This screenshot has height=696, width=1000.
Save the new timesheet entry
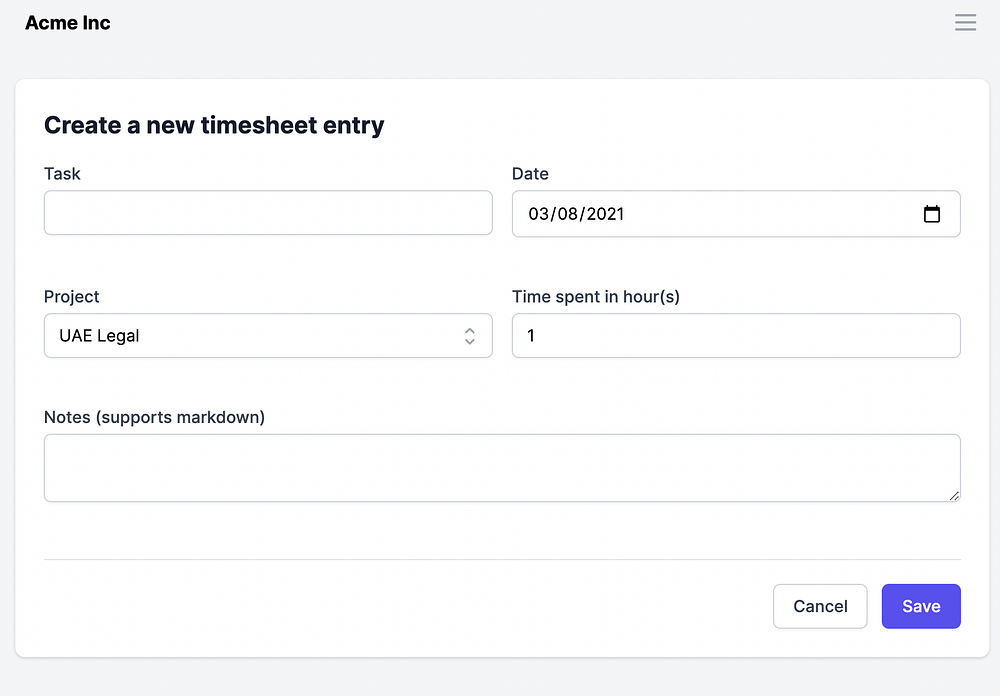(x=920, y=606)
